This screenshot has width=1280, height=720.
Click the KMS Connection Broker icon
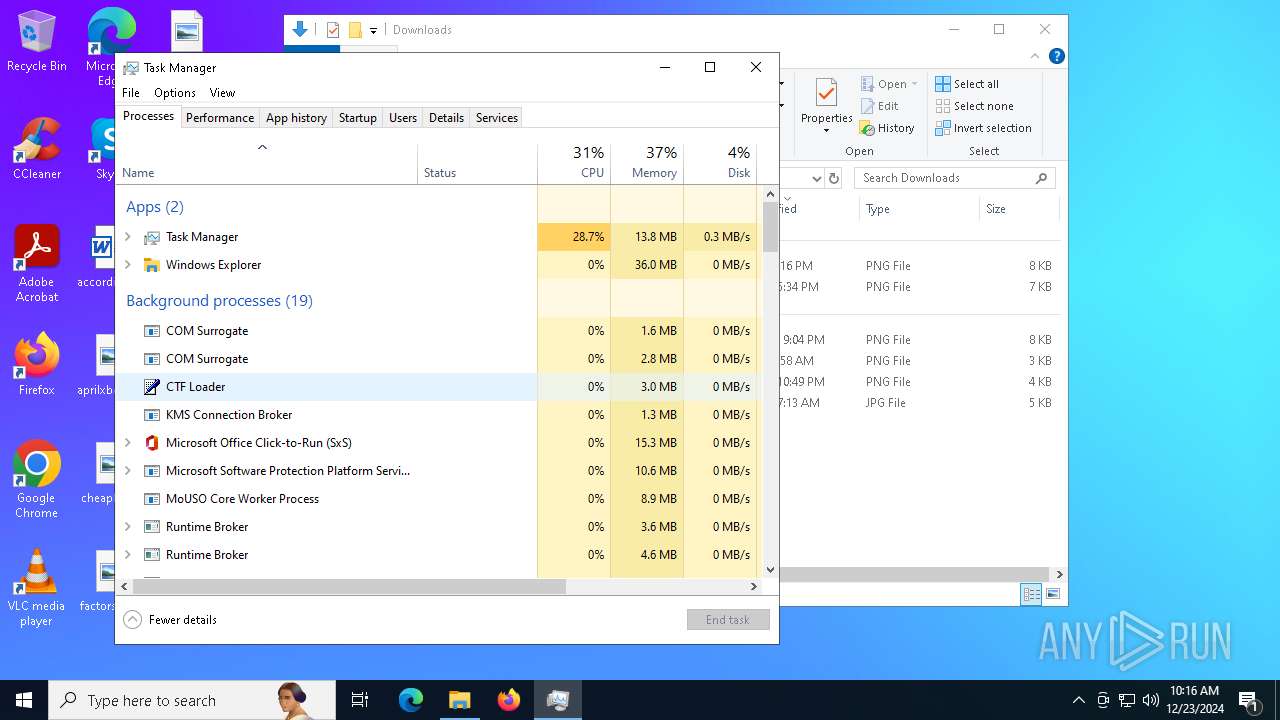(152, 415)
